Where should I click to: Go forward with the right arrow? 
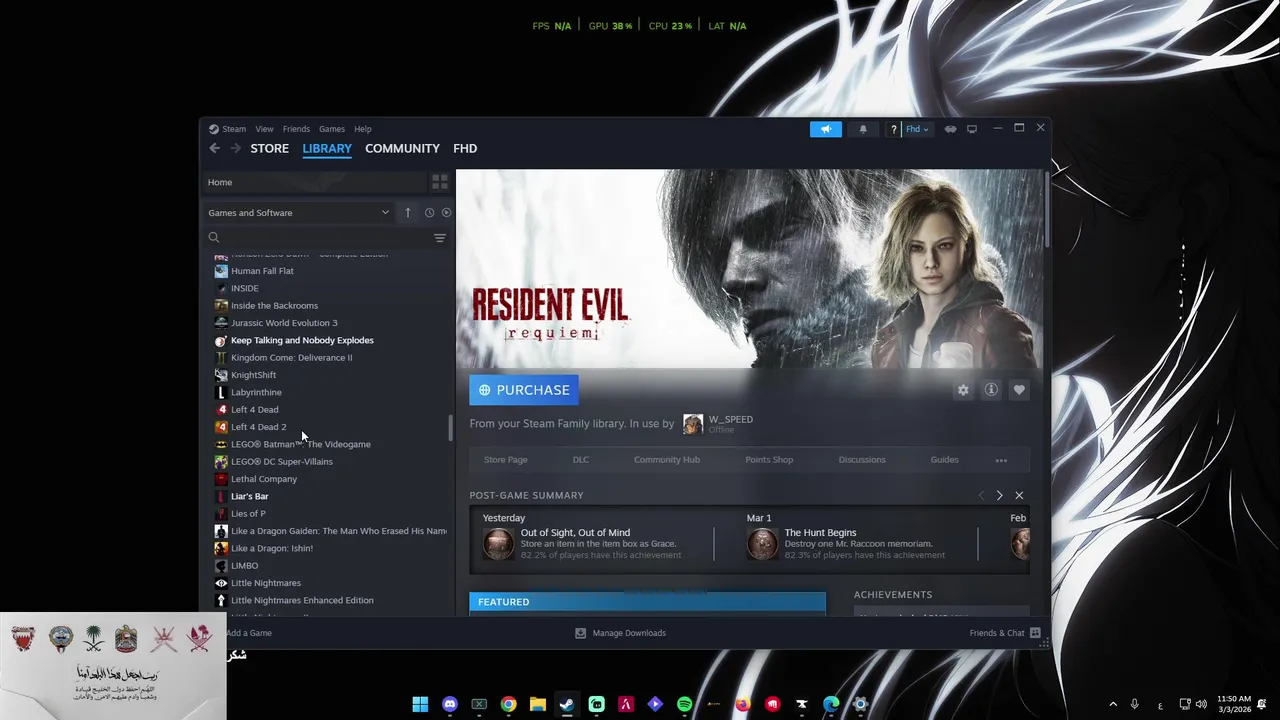pyautogui.click(x=235, y=148)
